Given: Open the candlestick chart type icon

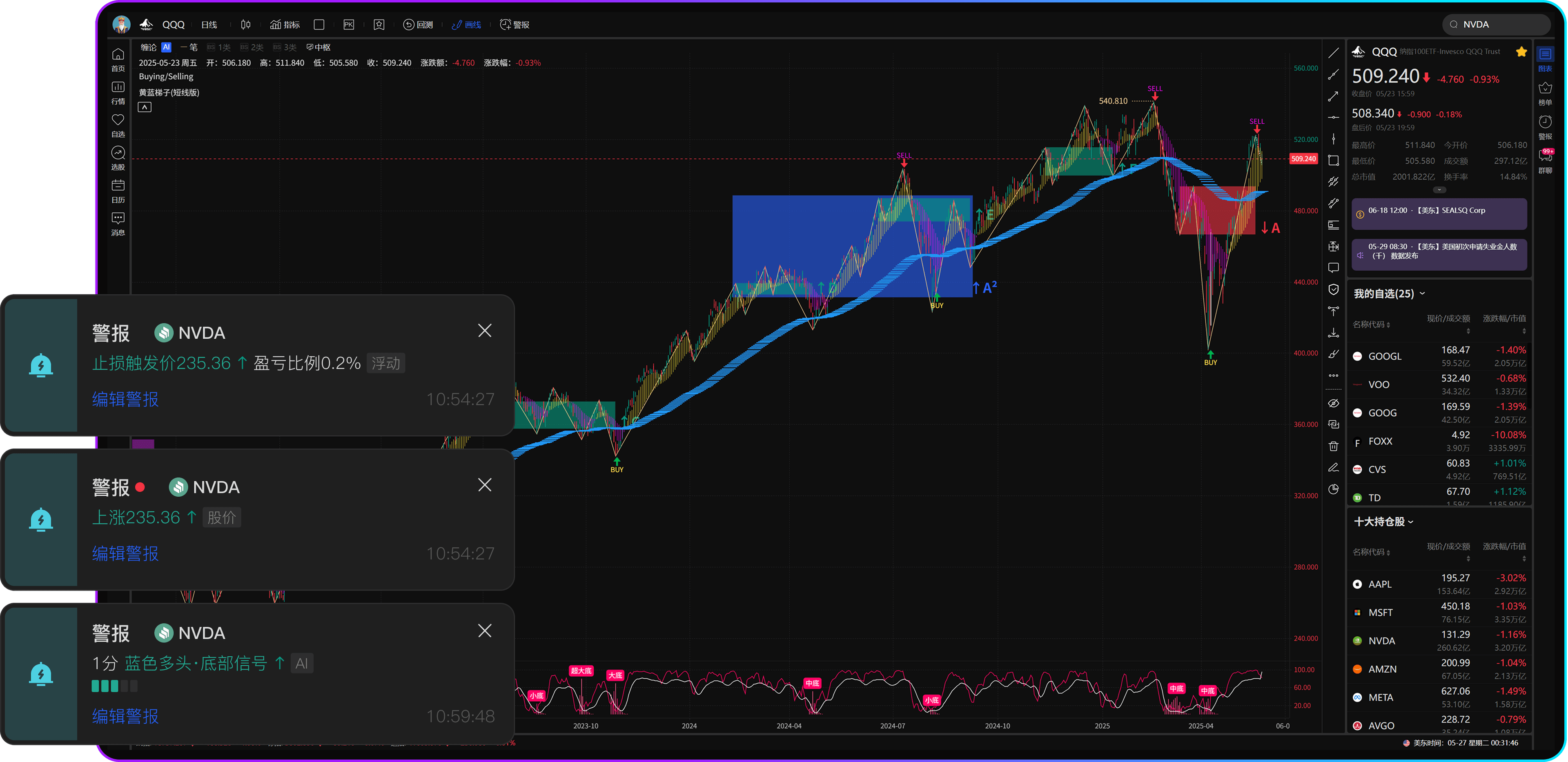Looking at the screenshot, I should (x=245, y=24).
